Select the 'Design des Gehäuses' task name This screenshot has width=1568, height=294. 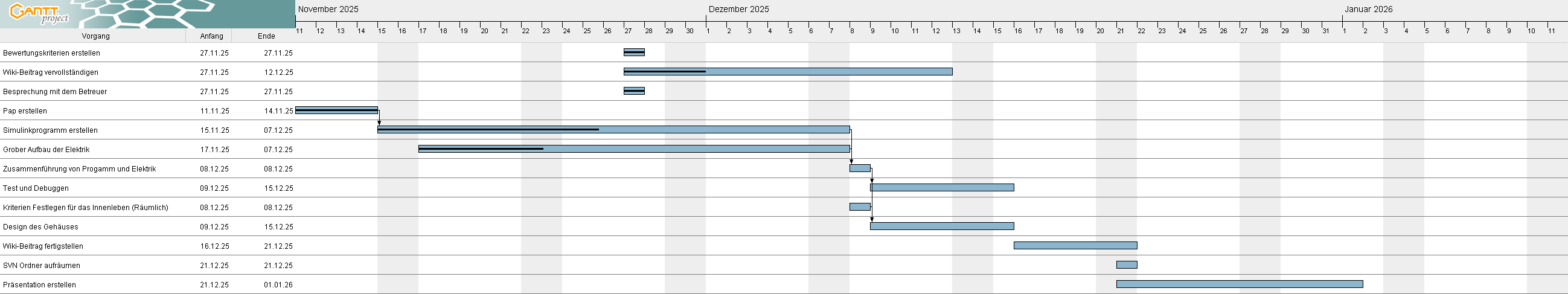[x=41, y=227]
